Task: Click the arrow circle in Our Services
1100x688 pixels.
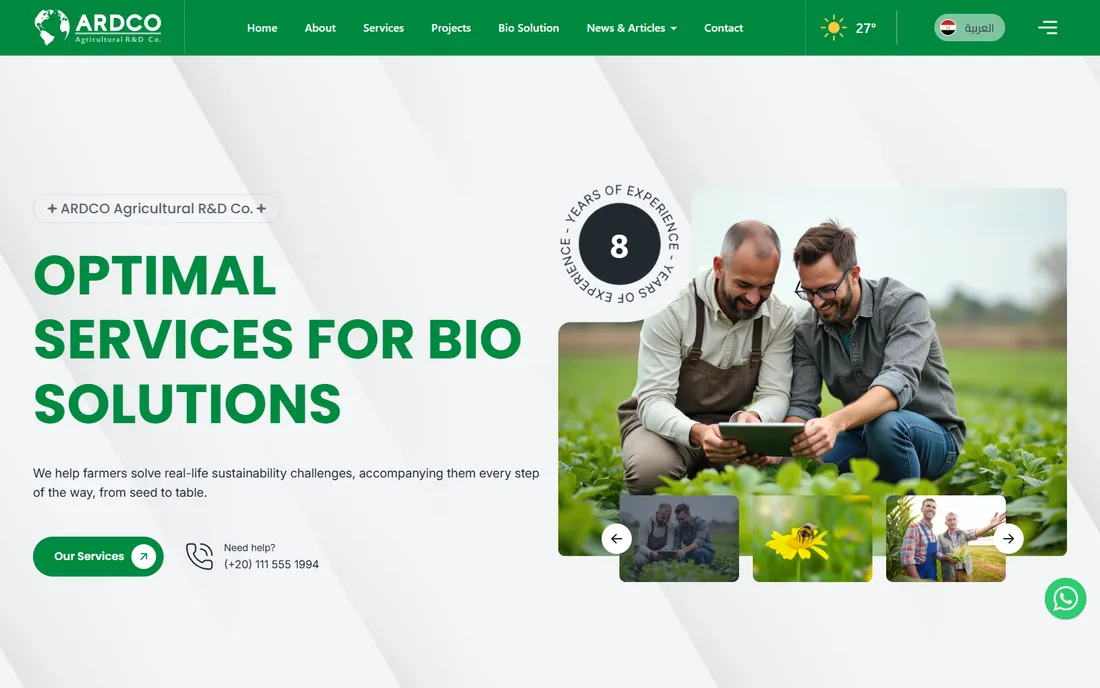Action: [x=143, y=556]
